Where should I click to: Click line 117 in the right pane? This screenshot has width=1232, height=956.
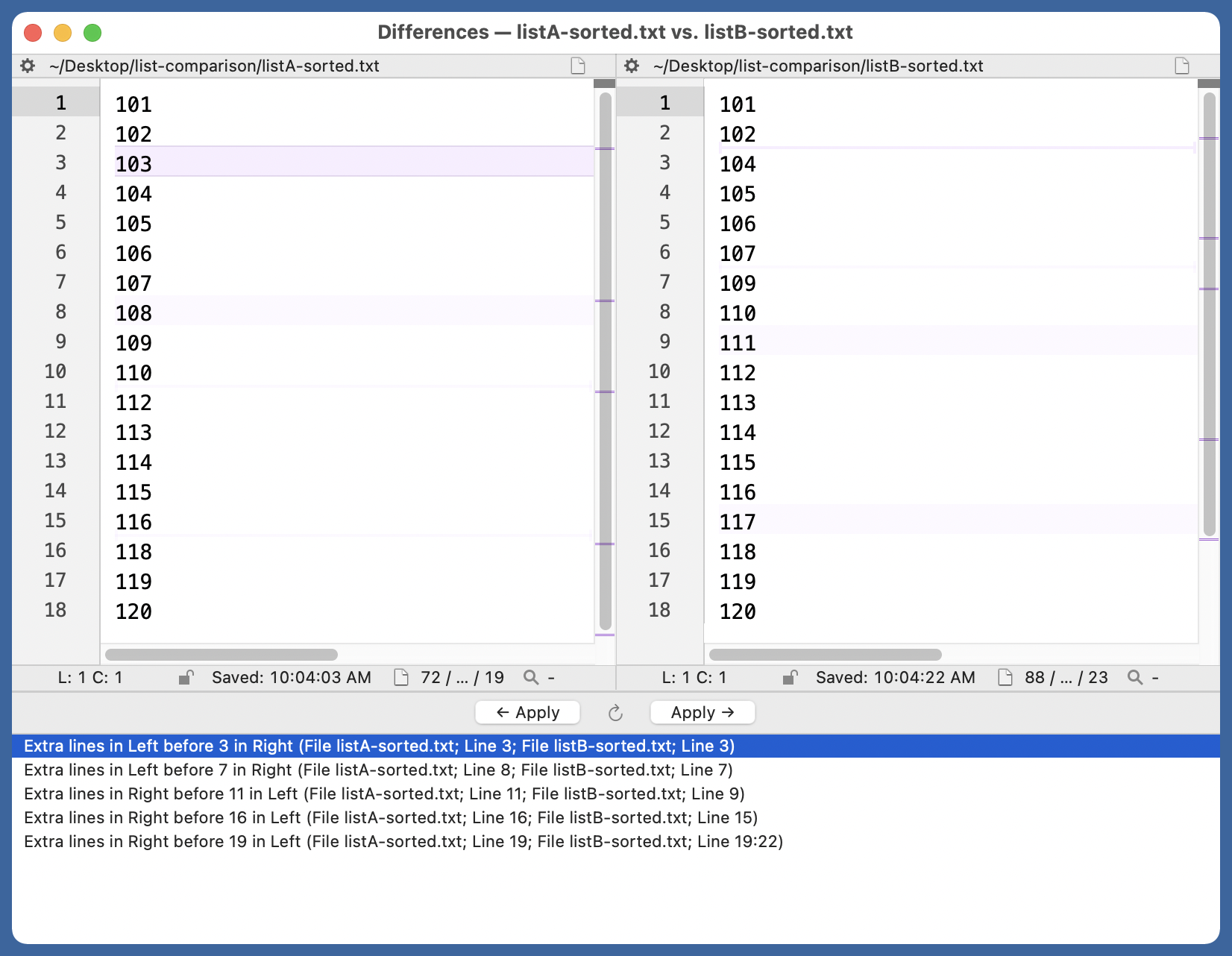[x=957, y=520]
